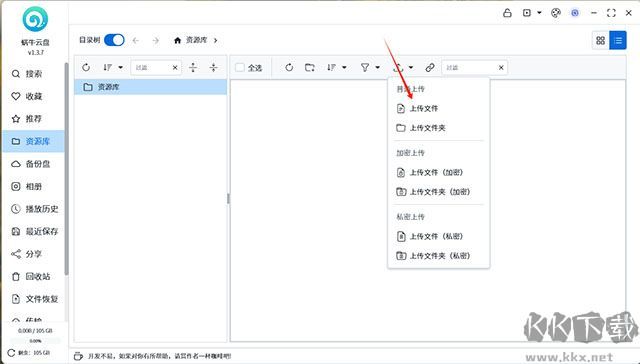Refresh the directory tree panel
Viewport: 640px width, 364px height.
tap(86, 67)
